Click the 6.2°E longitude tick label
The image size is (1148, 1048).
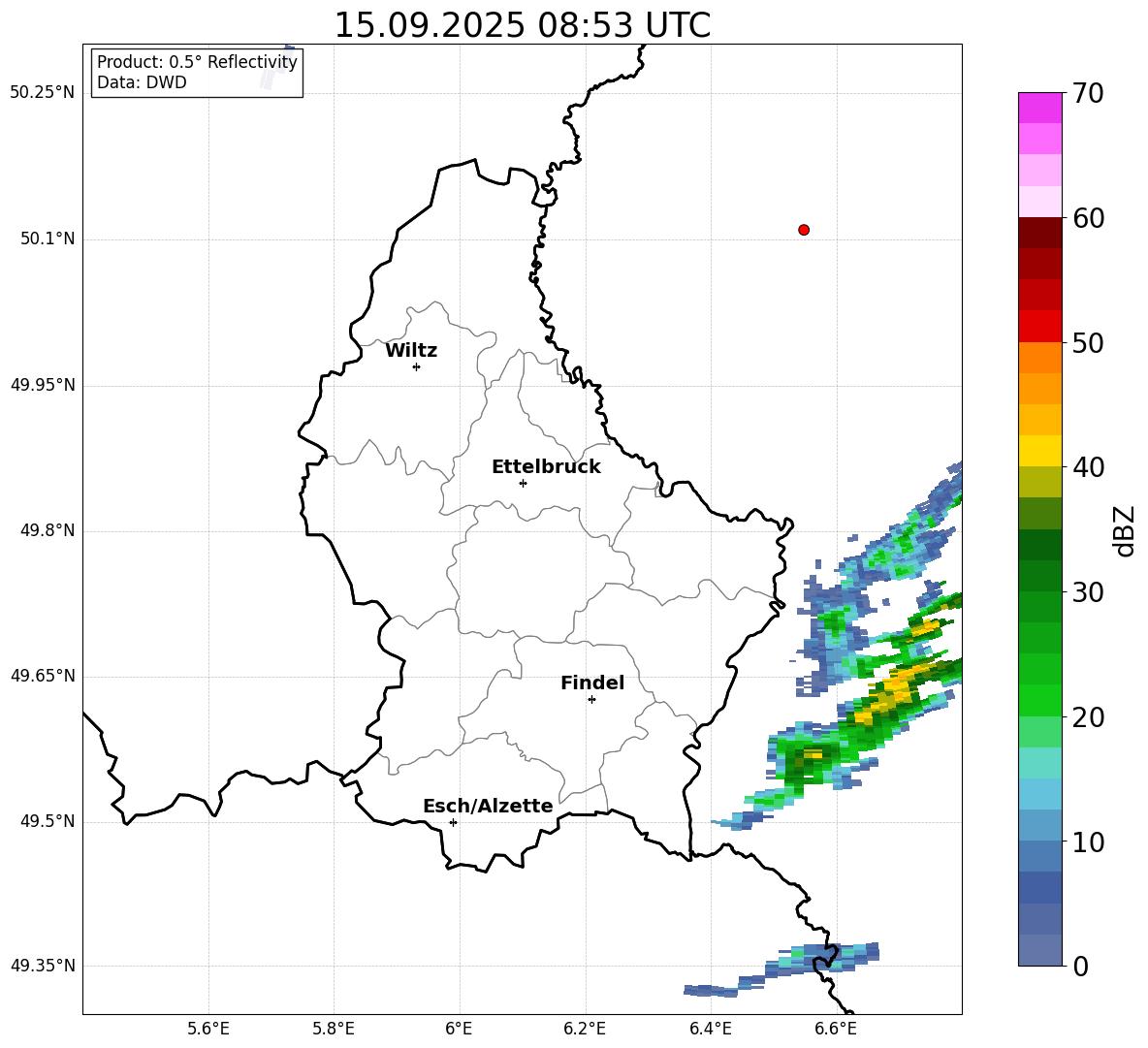585,1029
